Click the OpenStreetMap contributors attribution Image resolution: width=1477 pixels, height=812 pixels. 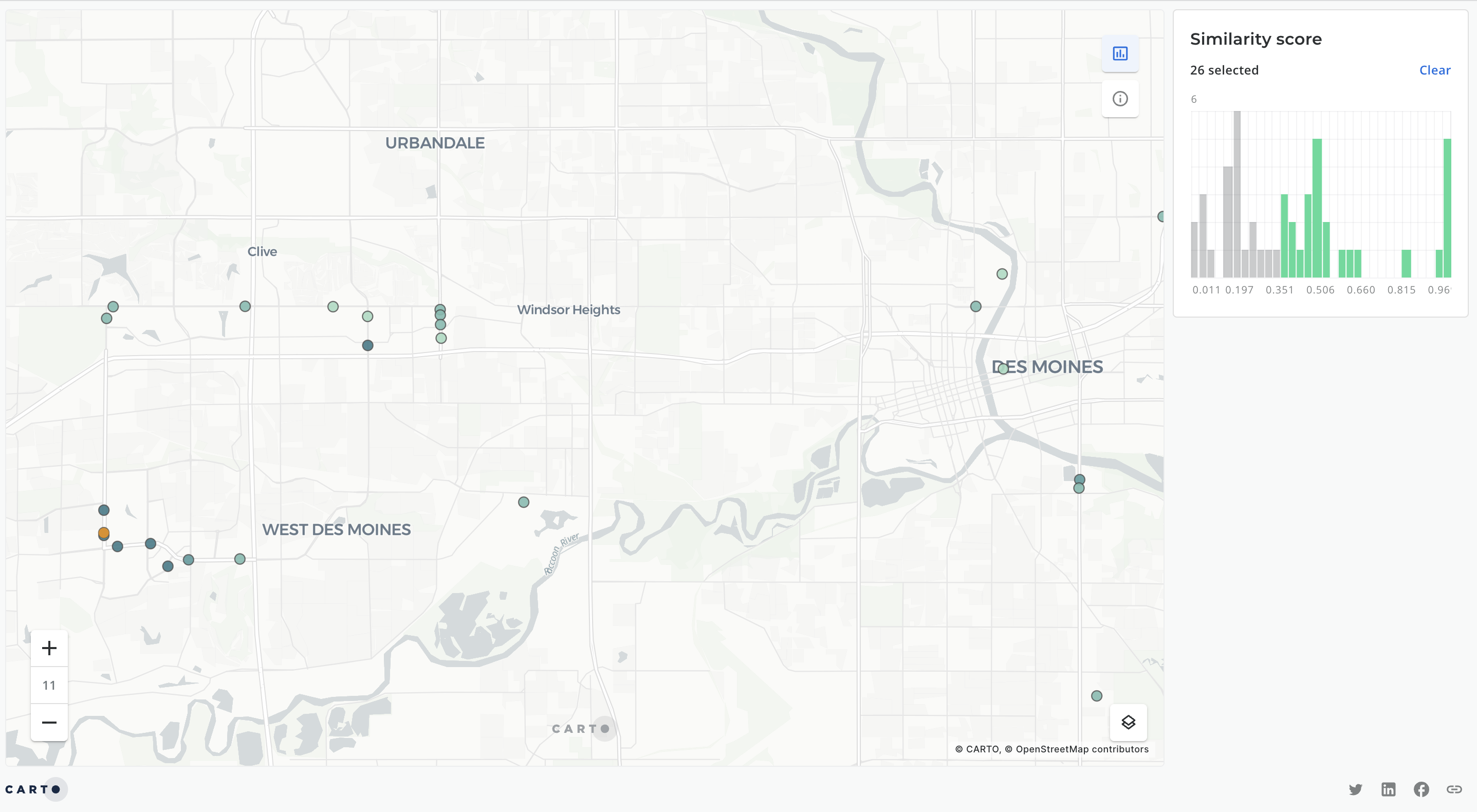[x=1076, y=749]
